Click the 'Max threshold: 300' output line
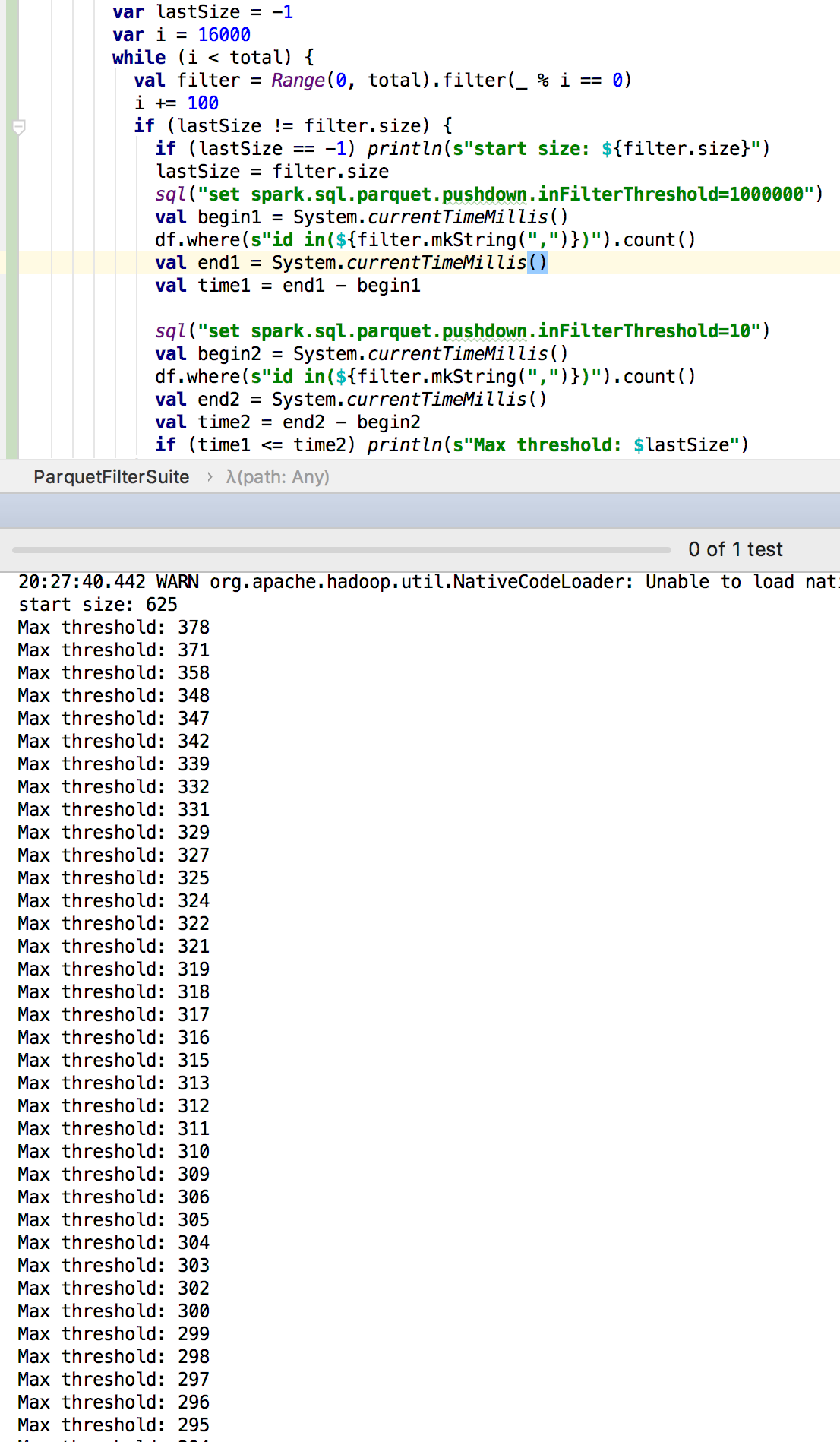 click(x=114, y=1311)
